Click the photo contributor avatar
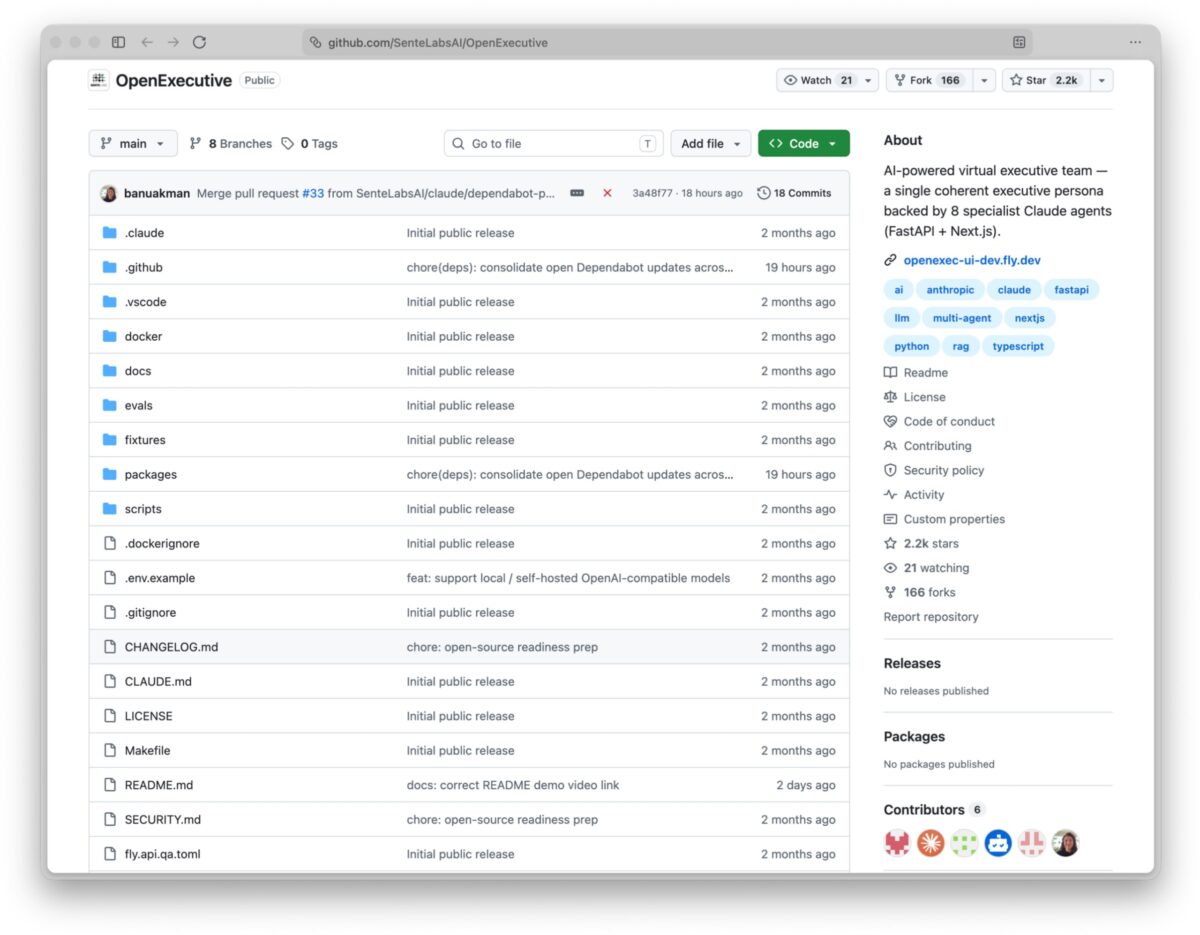Screen dimensions: 1200x935 click(1065, 843)
